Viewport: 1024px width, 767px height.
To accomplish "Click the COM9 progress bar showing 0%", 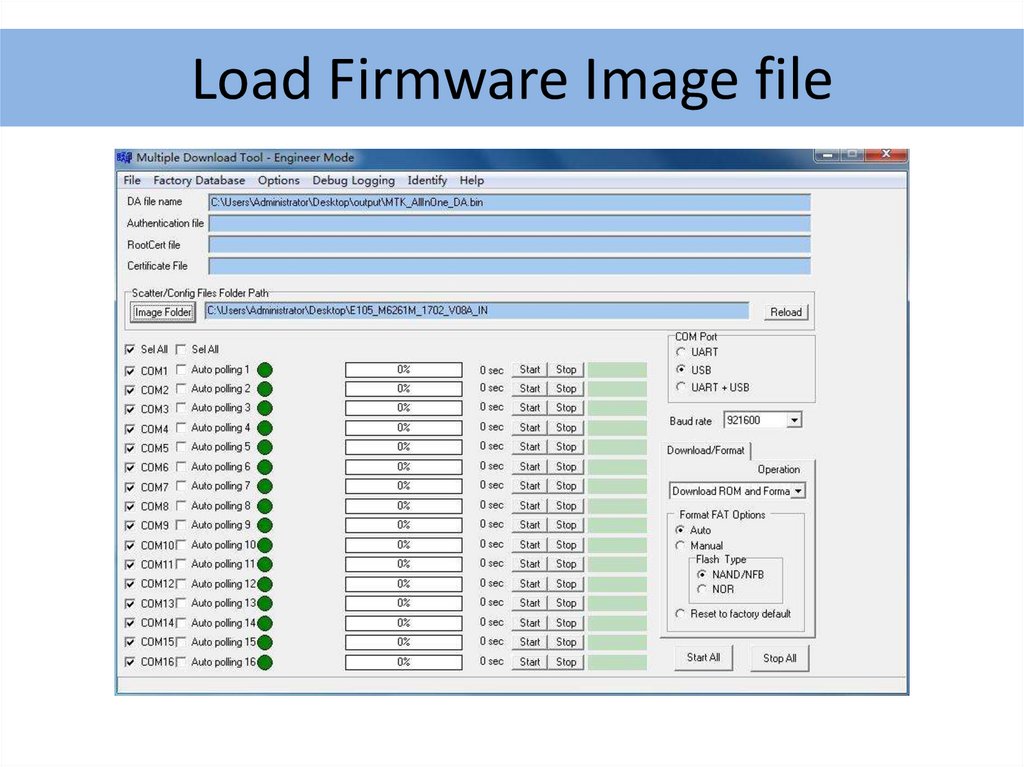I will 404,525.
